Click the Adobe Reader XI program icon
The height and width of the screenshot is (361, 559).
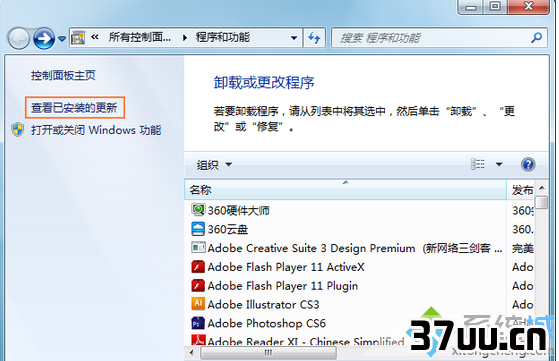pos(198,340)
